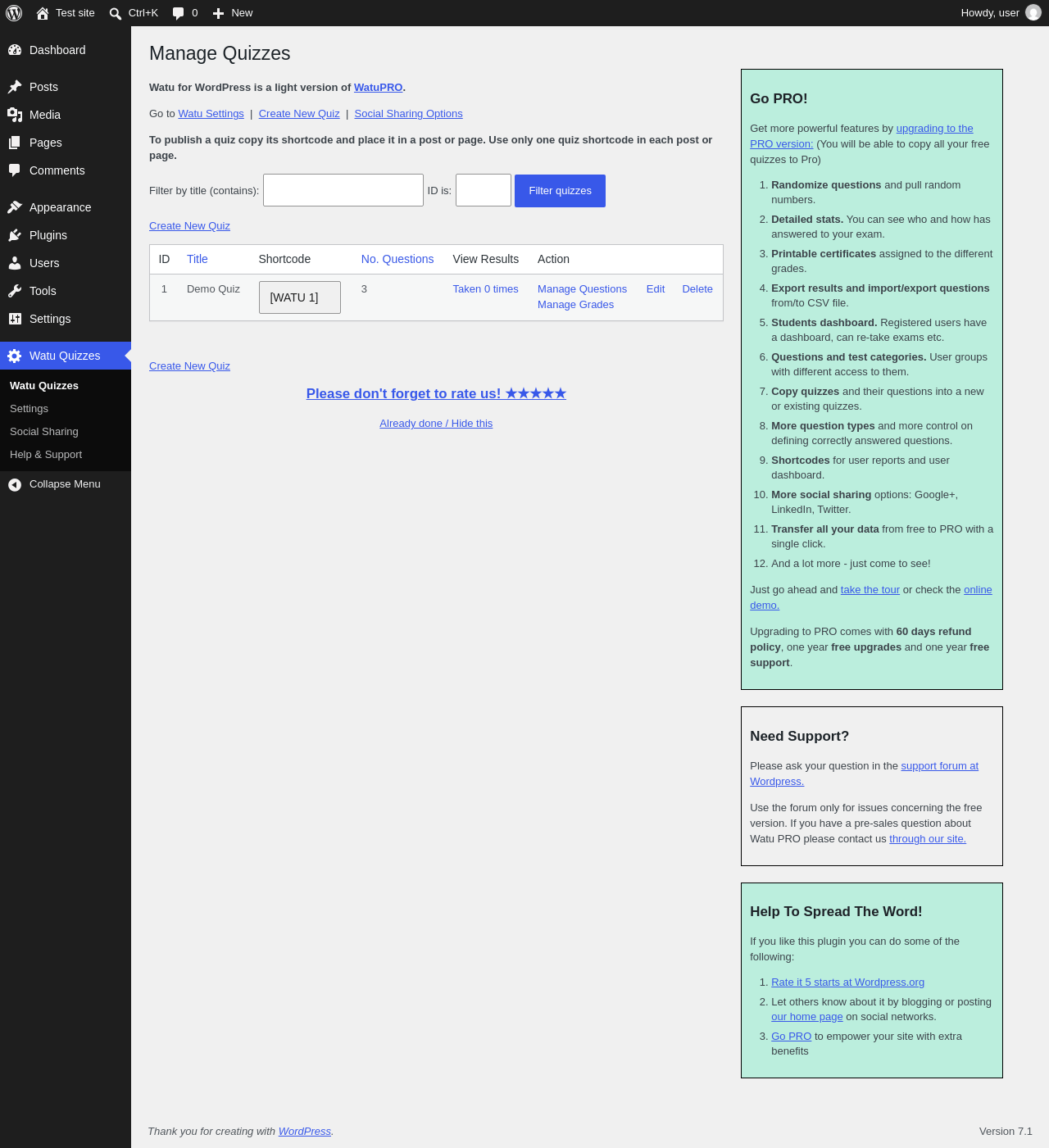Click the Settings sliders icon in sidebar

click(15, 319)
